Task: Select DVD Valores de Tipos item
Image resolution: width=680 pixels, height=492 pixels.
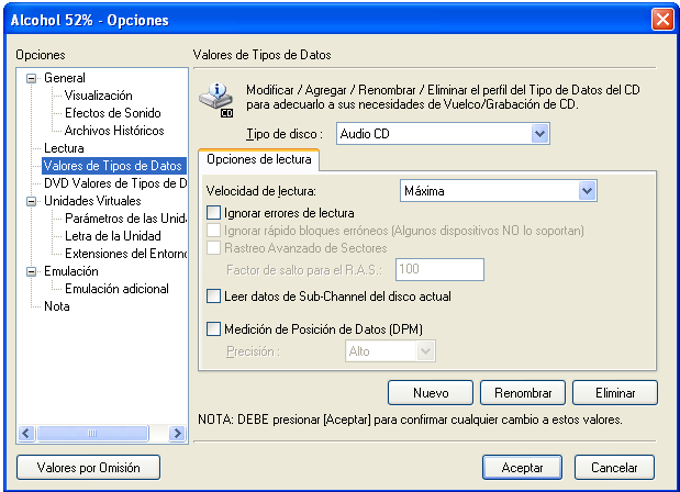Action: tap(115, 183)
